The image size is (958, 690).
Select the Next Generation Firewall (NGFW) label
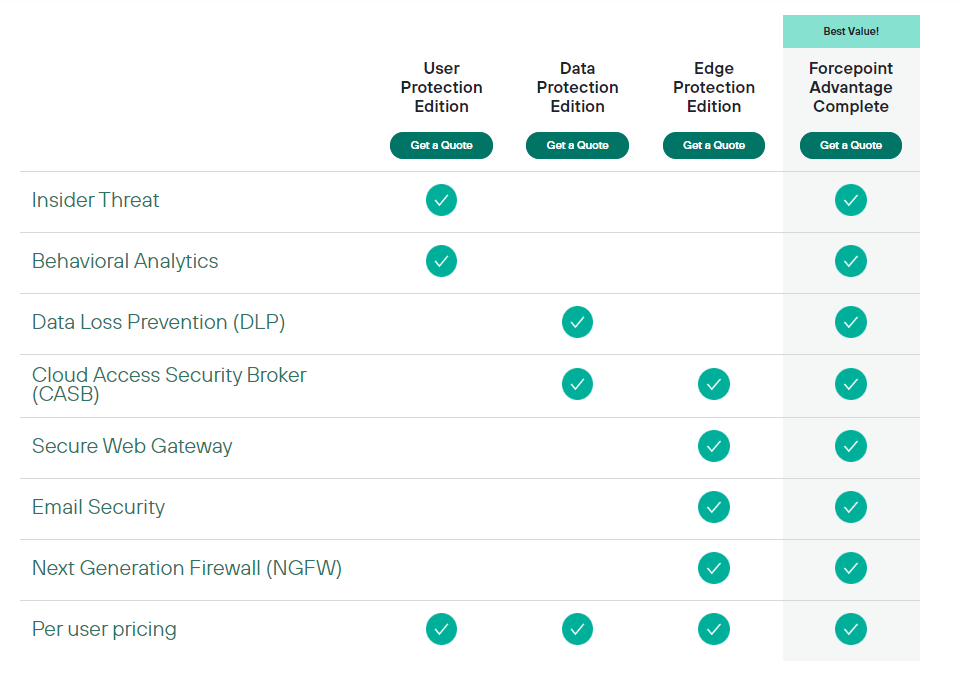(x=186, y=568)
